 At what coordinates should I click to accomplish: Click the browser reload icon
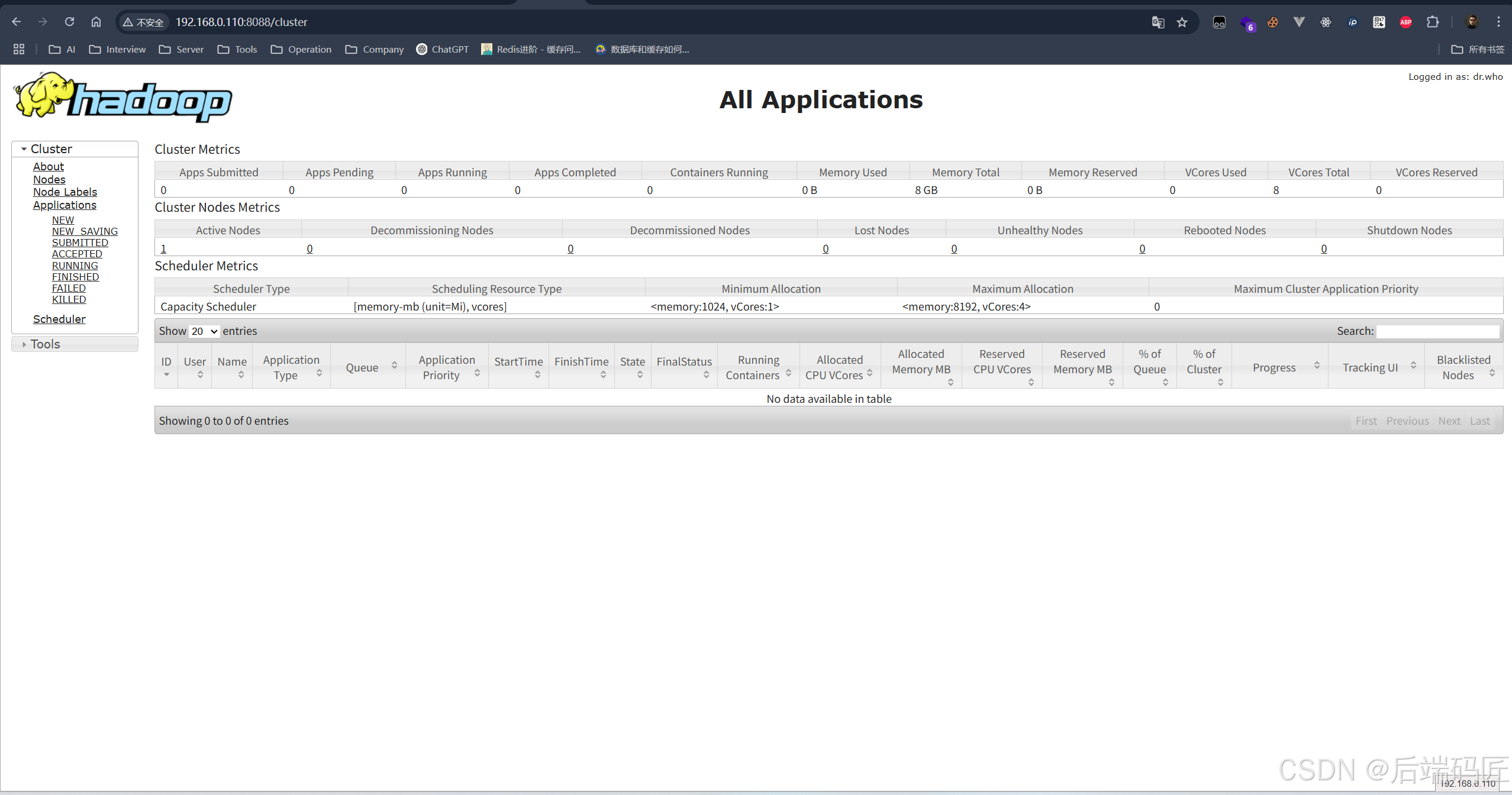(69, 22)
